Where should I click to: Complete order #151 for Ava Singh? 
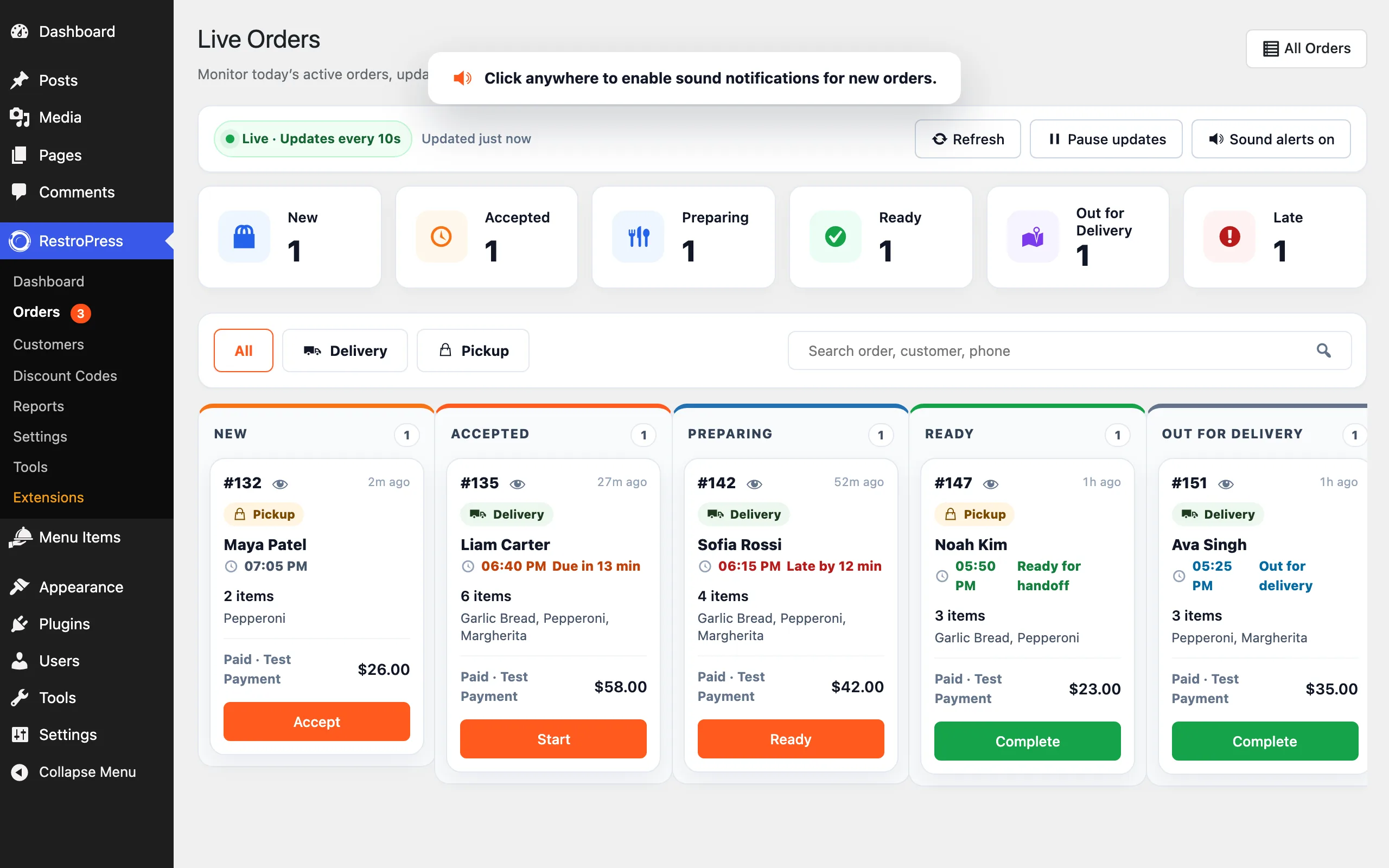(x=1264, y=741)
